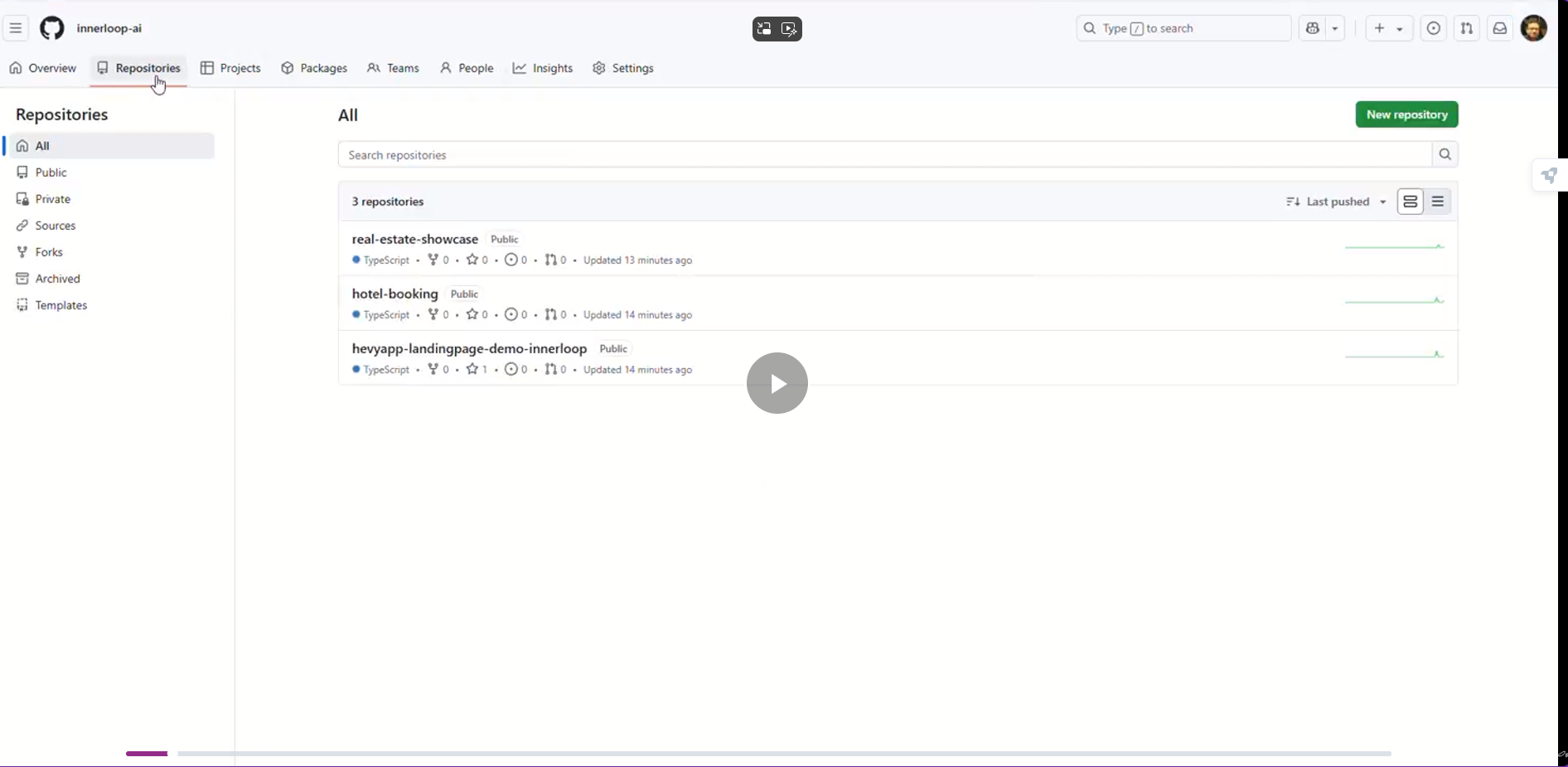Focus the 'Type / to search' box
This screenshot has width=1568, height=767.
click(1183, 28)
